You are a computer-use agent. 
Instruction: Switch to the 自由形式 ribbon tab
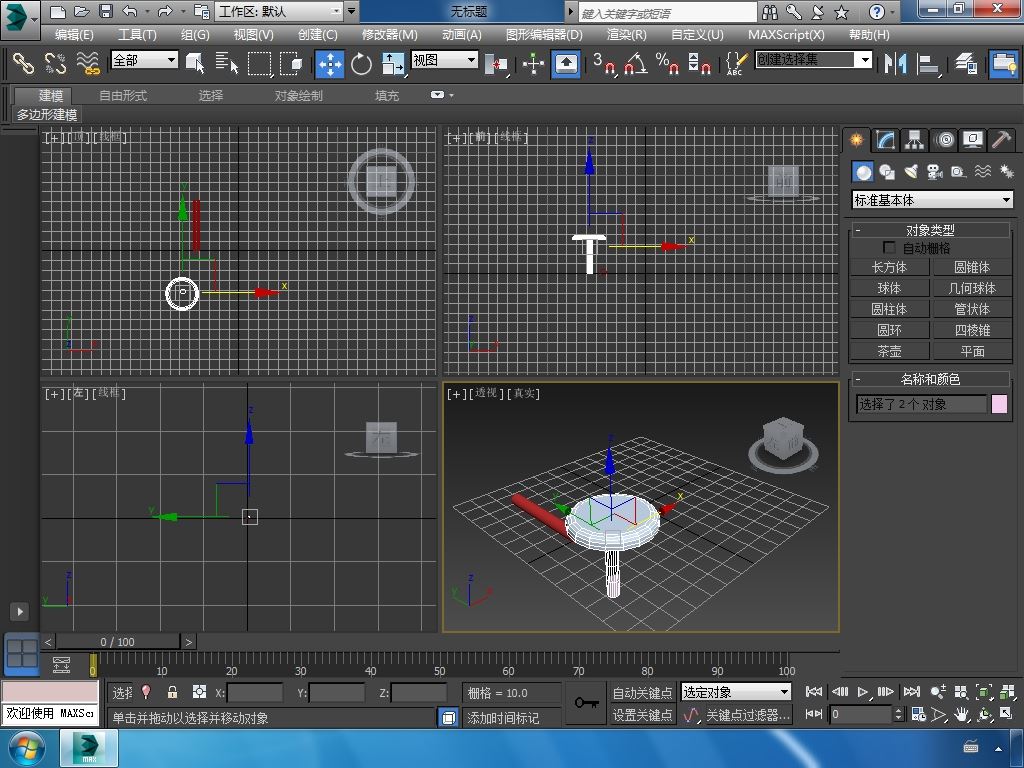pyautogui.click(x=123, y=95)
